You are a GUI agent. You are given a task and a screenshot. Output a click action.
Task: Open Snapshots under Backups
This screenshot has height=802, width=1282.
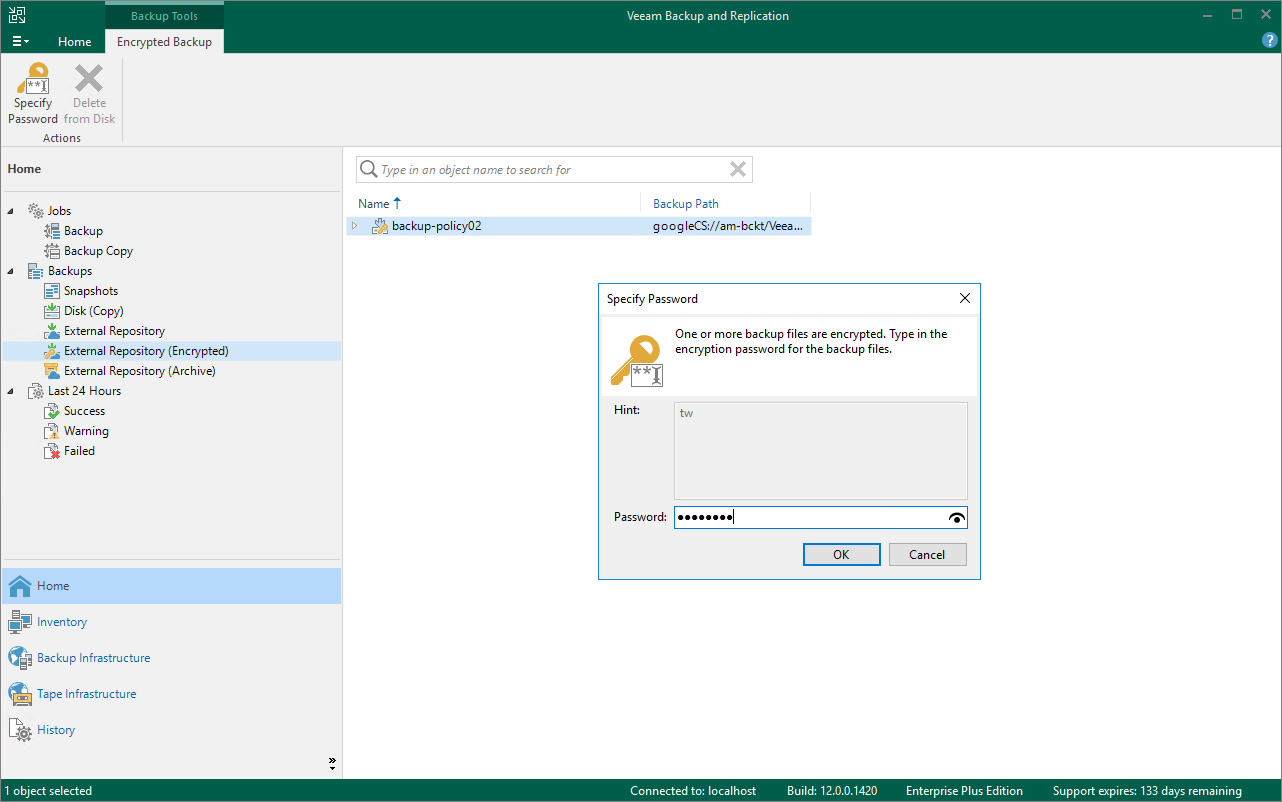click(x=91, y=291)
